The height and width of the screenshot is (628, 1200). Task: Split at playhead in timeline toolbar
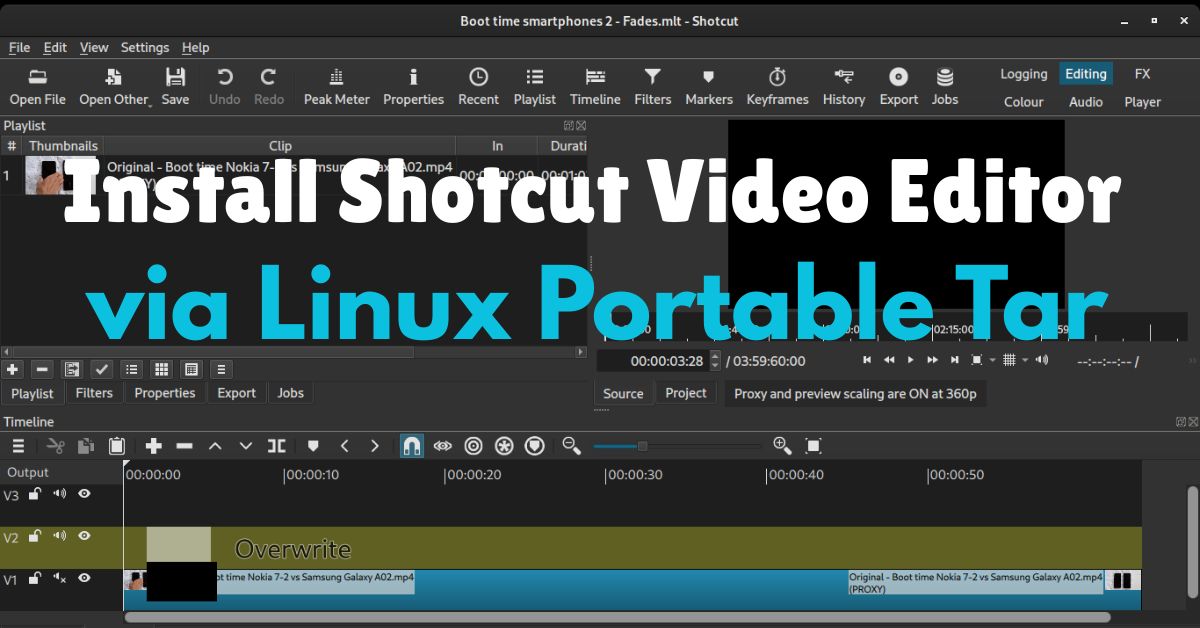[276, 446]
